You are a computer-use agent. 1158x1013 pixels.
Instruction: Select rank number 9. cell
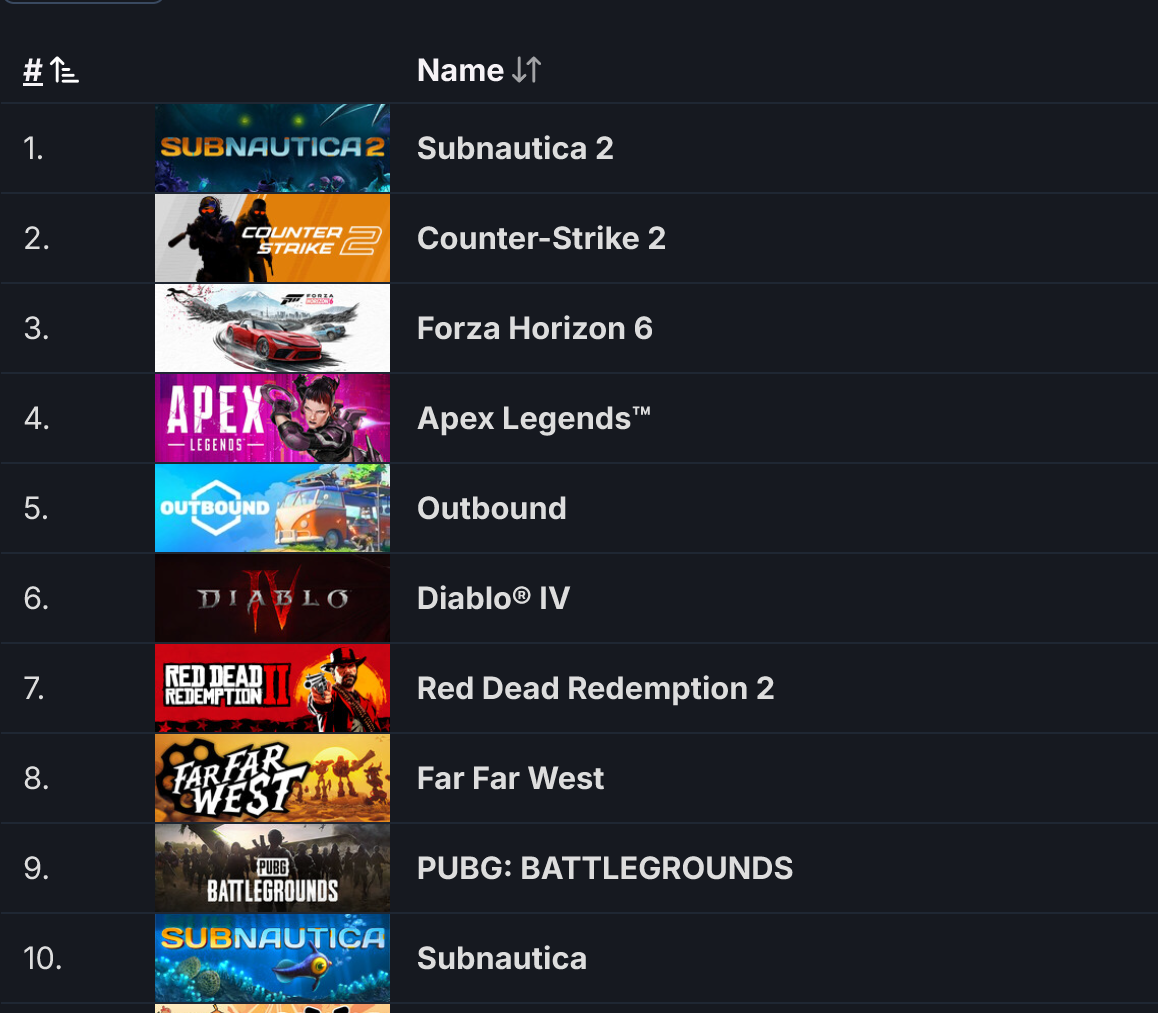(x=36, y=869)
